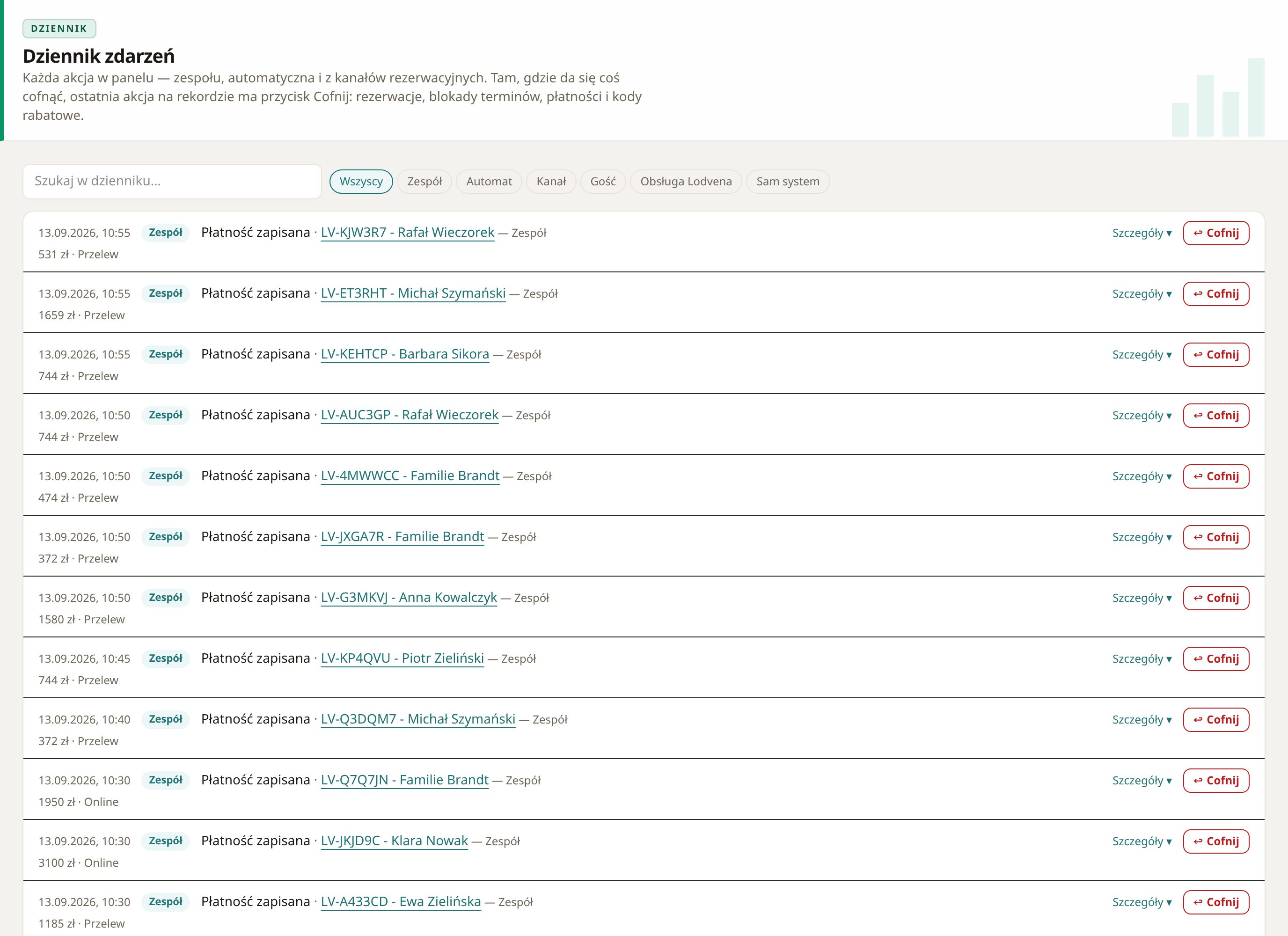Expand Szczegóły for LV-Q3DQM7 entry

coord(1142,719)
